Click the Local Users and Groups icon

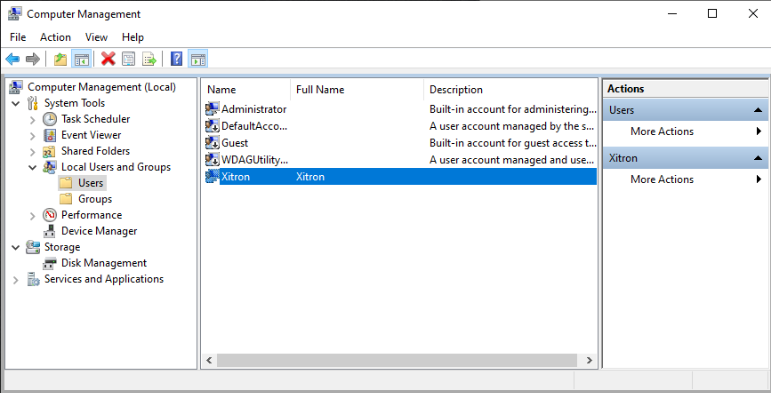50,167
